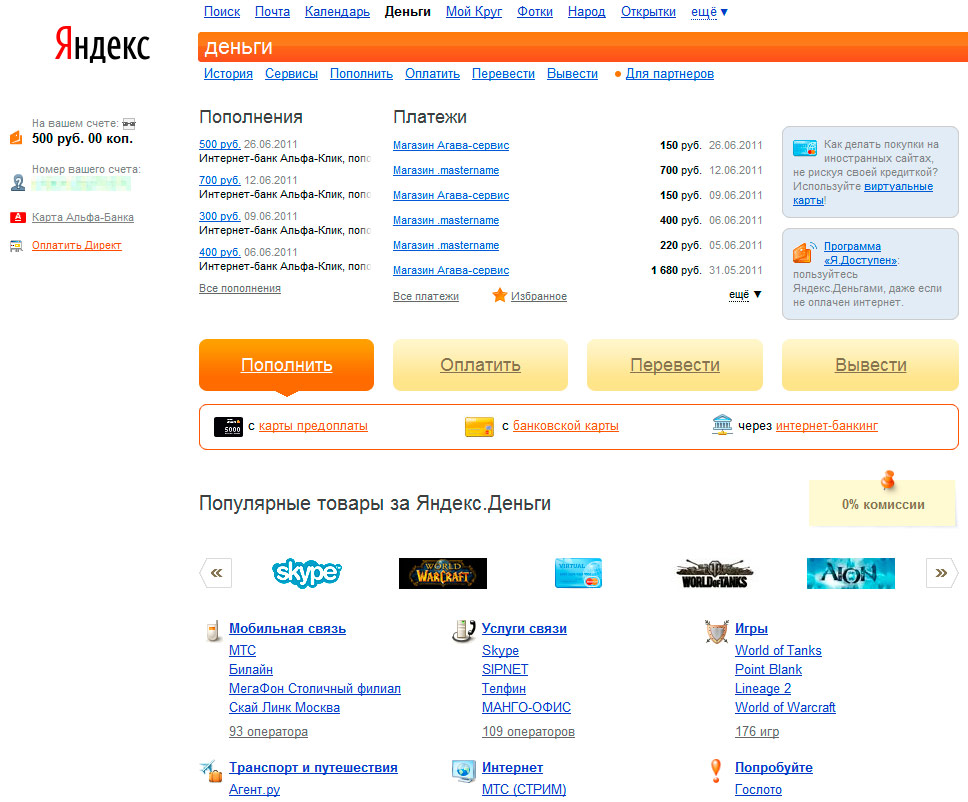968x802 pixels.
Task: Open Магазин Агава-сервис payment from 26.06.2011
Action: (x=451, y=145)
